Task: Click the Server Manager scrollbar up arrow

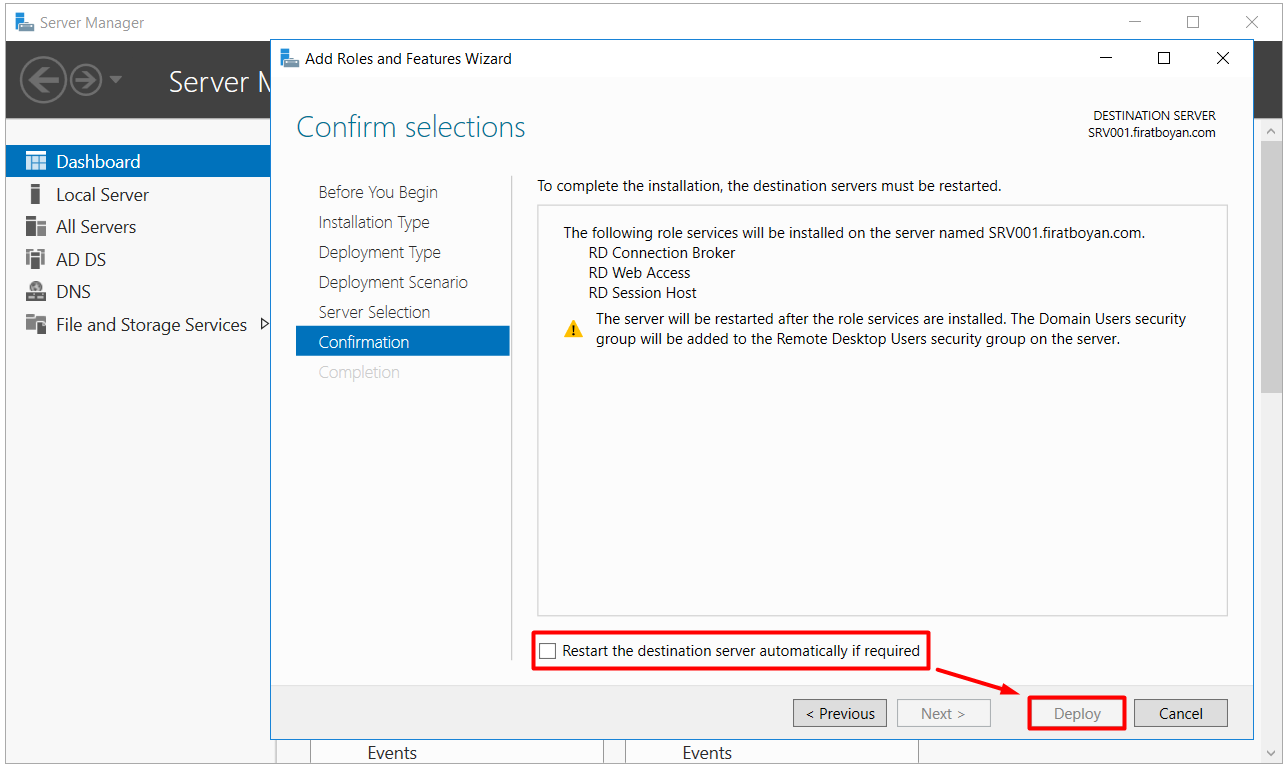Action: click(x=1271, y=131)
